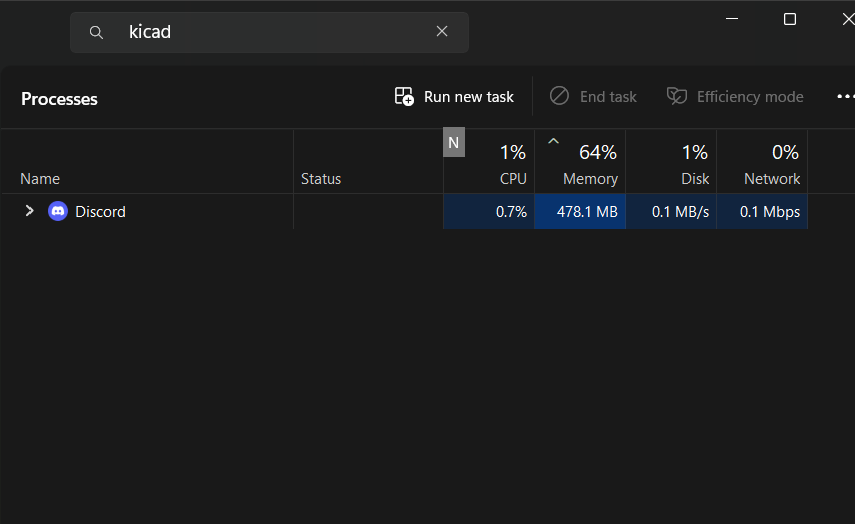Clear the kicad search text
The width and height of the screenshot is (855, 524).
[x=442, y=32]
